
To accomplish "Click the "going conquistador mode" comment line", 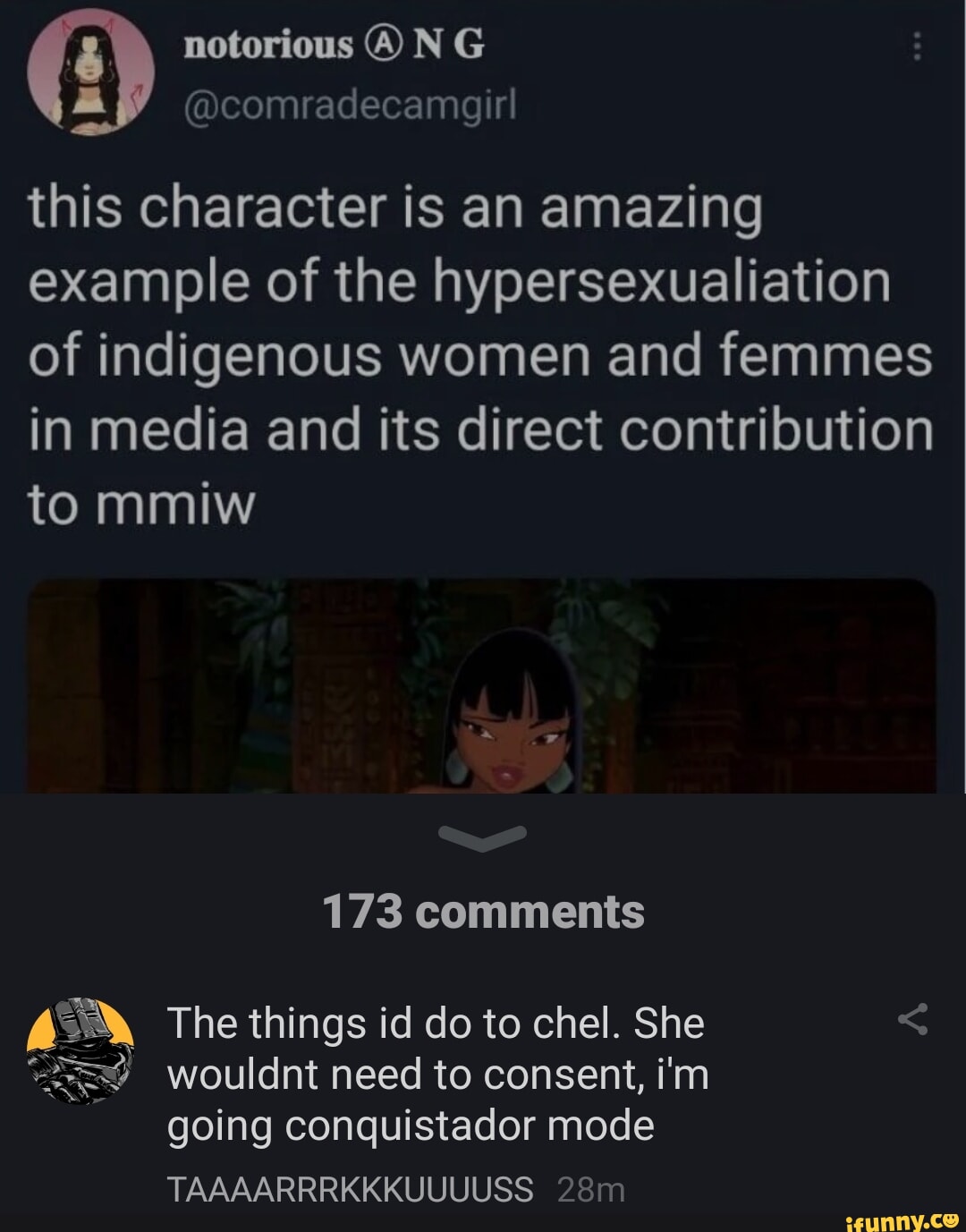I will [x=411, y=1125].
